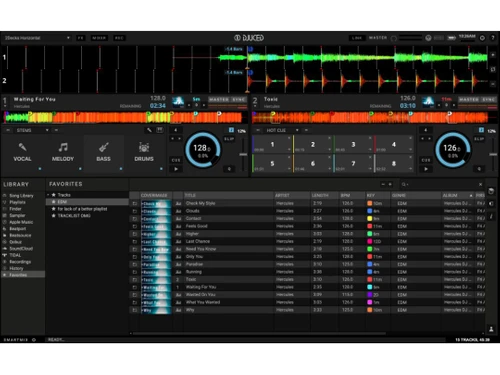
Task: Play deck 1
Action: 176,169
